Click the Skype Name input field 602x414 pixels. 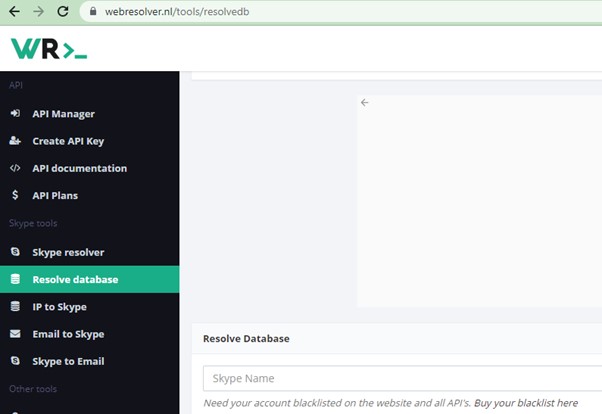402,378
